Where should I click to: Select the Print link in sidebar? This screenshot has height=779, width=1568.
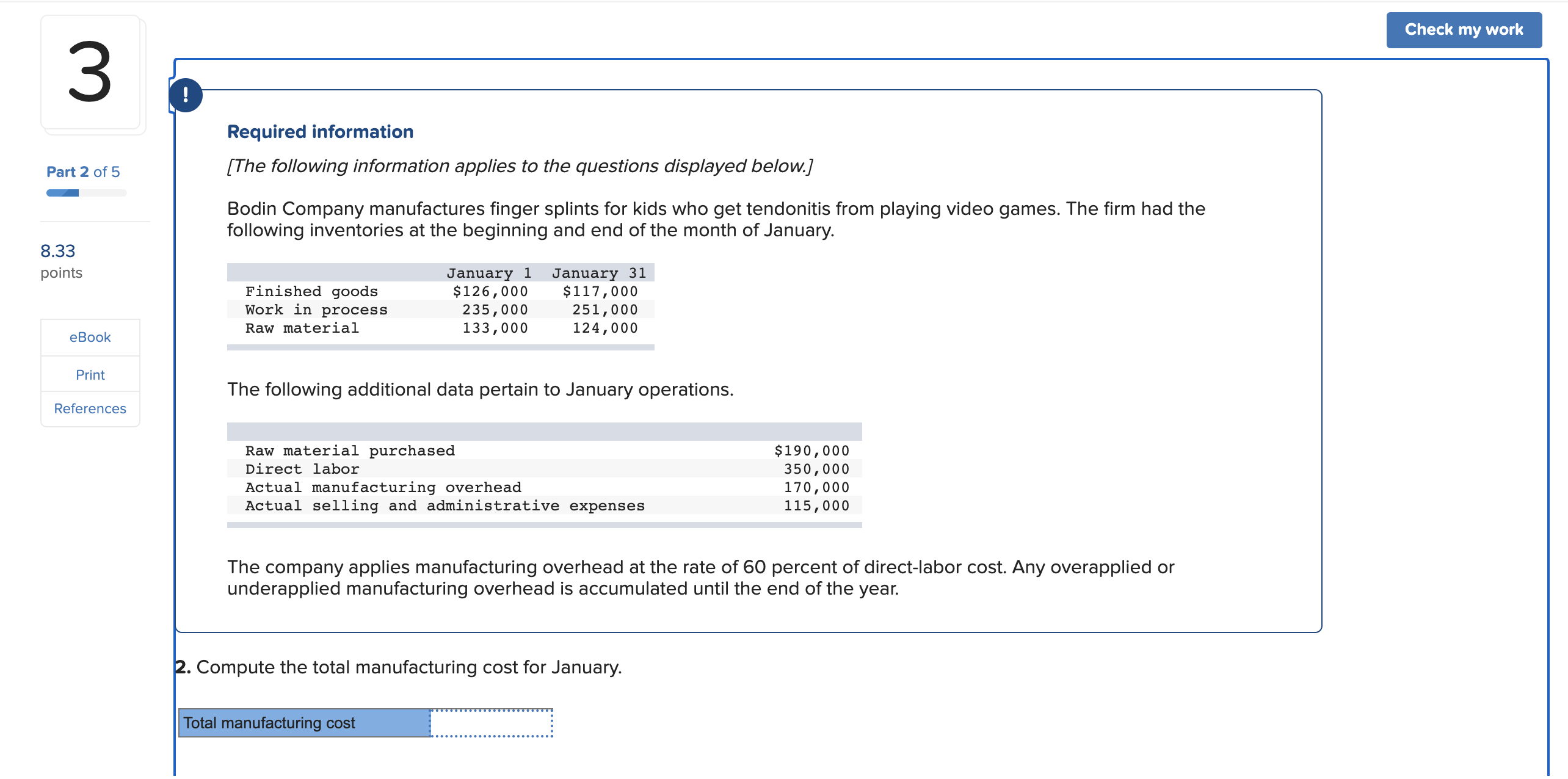click(90, 375)
